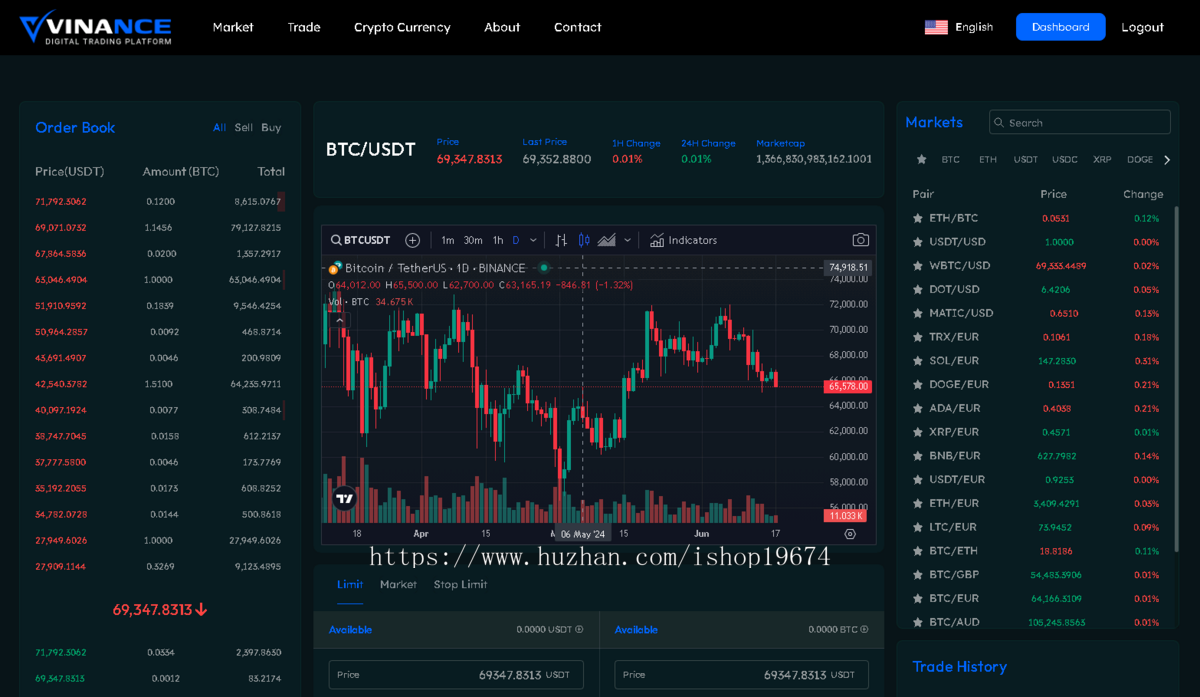Open the BTCUSDT symbol search in the chart
Screen dimensions: 1200x697
tap(361, 240)
